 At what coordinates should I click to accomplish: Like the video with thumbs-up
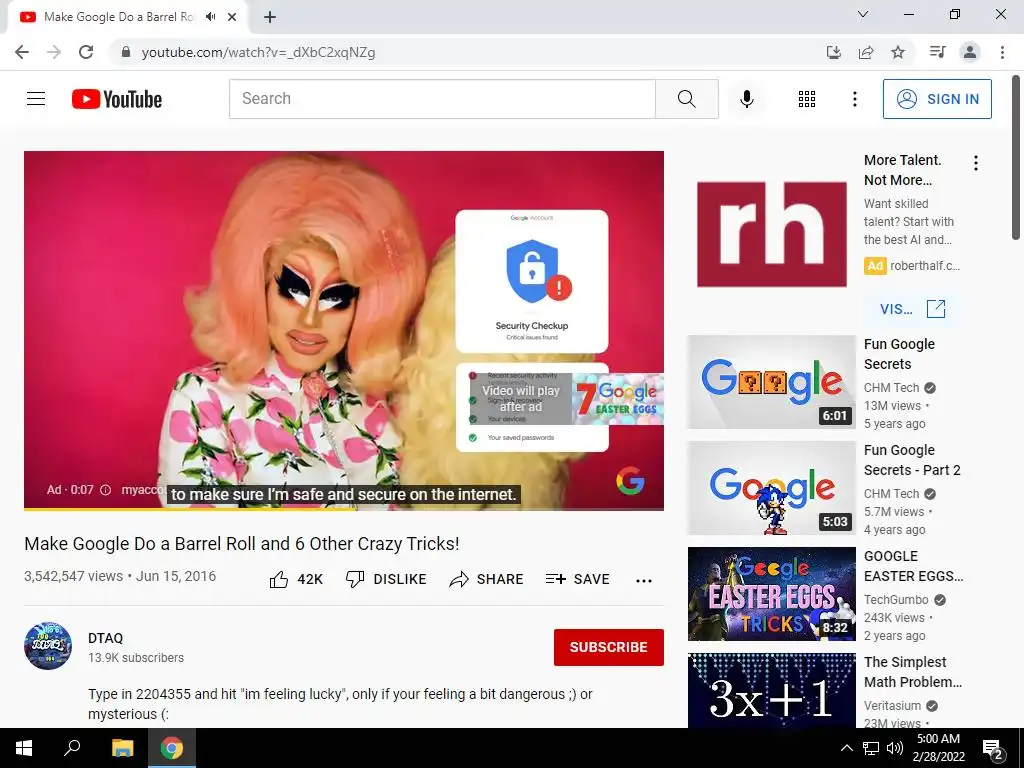[296, 579]
